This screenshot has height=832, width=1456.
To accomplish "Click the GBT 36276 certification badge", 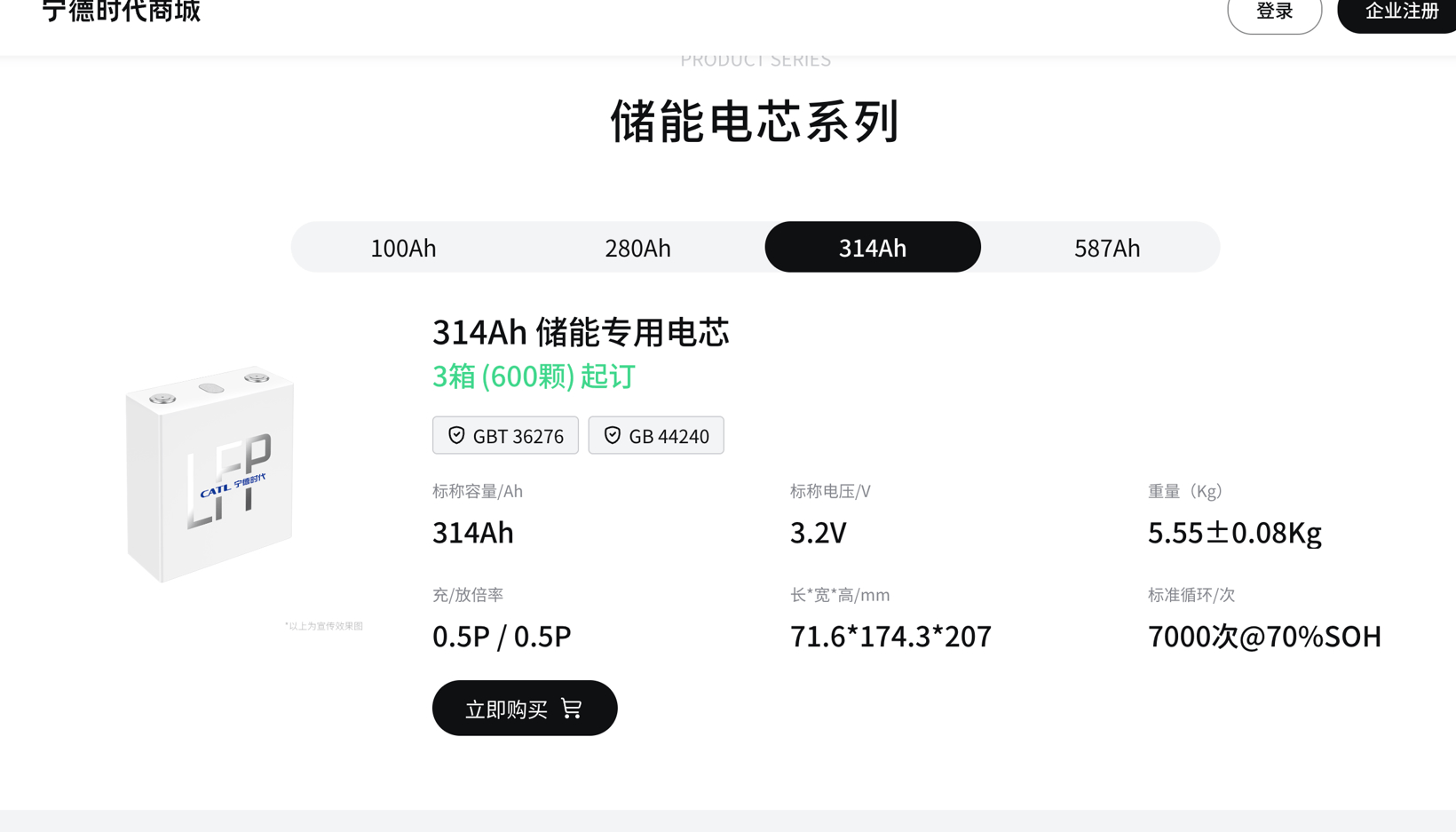I will click(505, 435).
